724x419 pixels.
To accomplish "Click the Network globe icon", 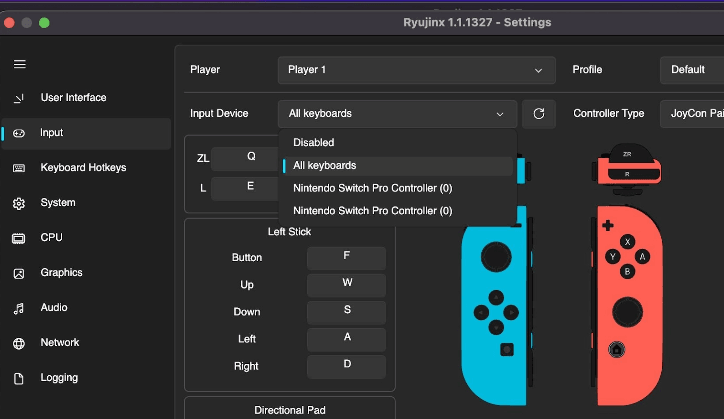I will click(x=19, y=343).
